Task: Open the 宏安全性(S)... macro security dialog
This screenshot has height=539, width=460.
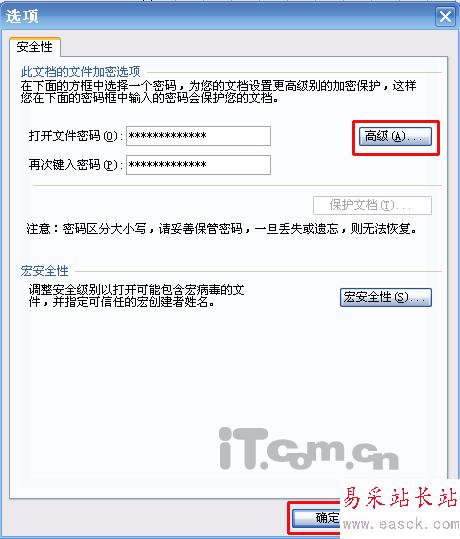Action: (x=386, y=297)
